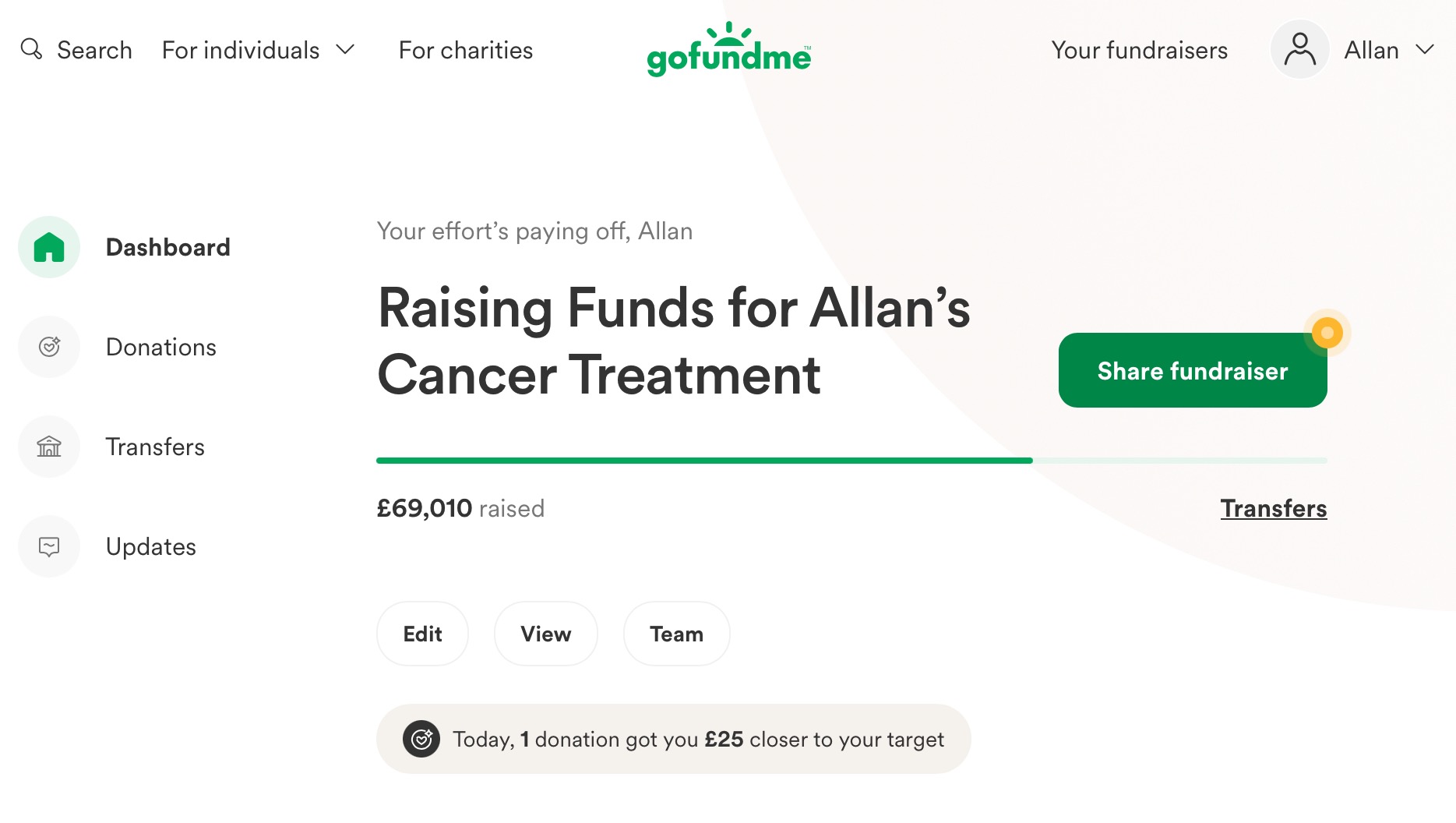Click the Updates message icon
This screenshot has width=1456, height=823.
coord(49,546)
